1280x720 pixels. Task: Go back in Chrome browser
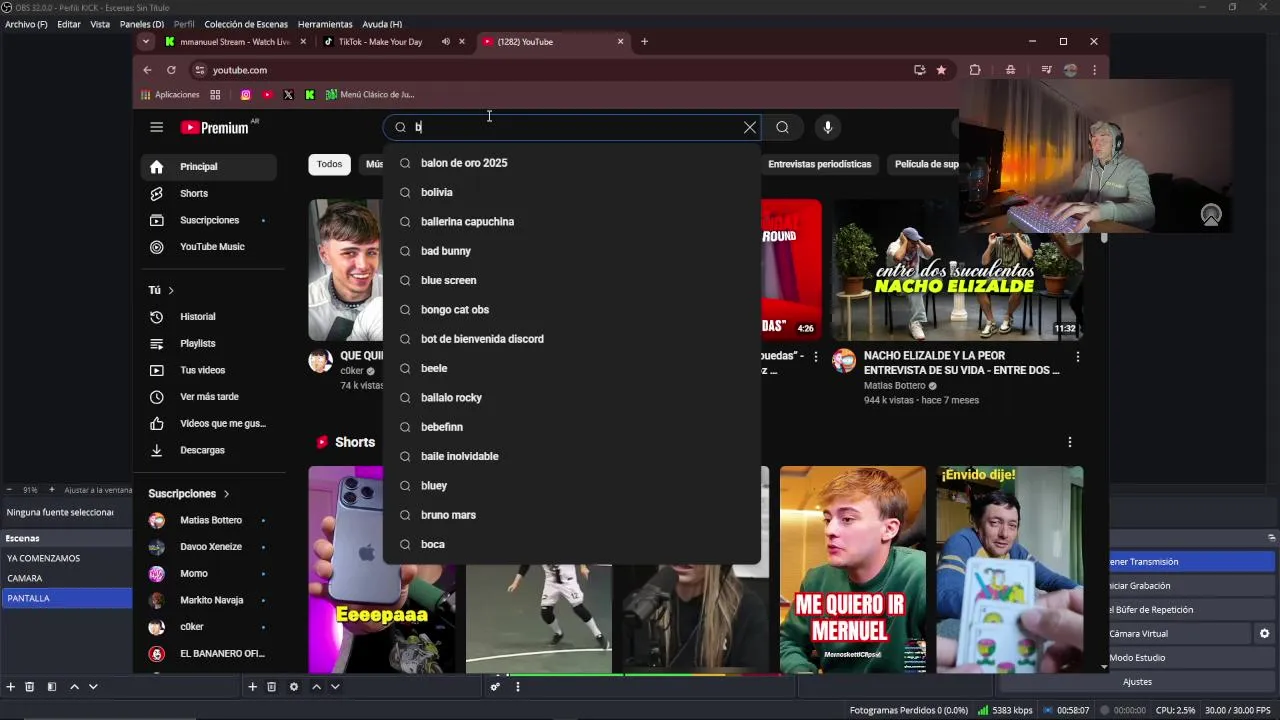(147, 70)
